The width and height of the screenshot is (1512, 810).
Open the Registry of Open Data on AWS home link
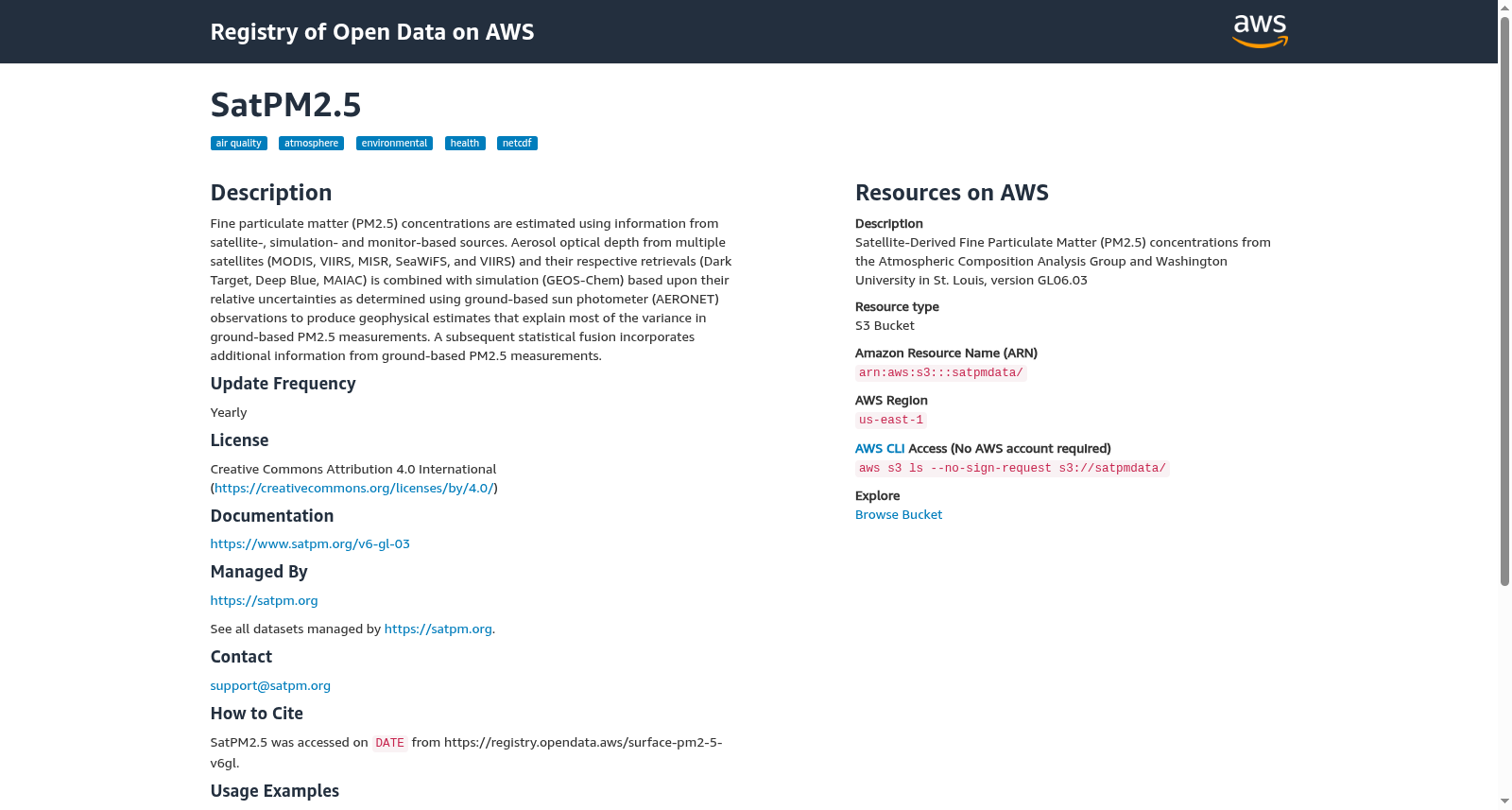(372, 32)
